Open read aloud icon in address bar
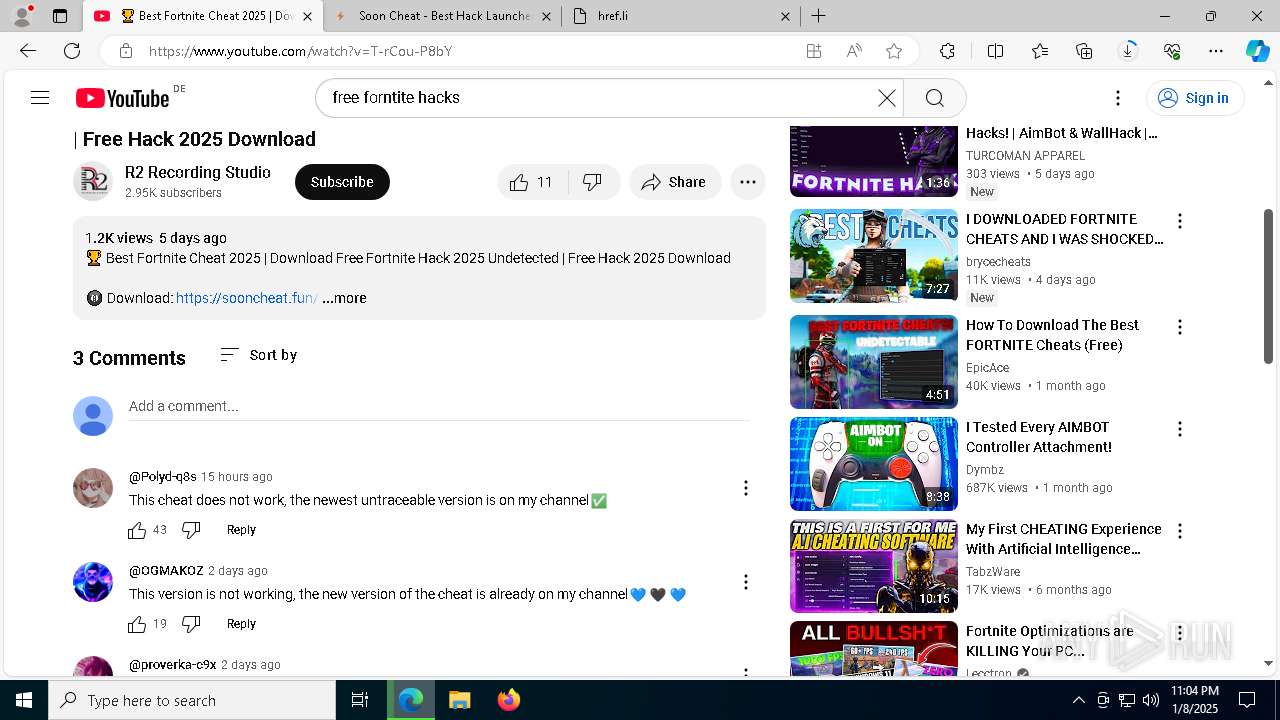The width and height of the screenshot is (1280, 720). [854, 51]
